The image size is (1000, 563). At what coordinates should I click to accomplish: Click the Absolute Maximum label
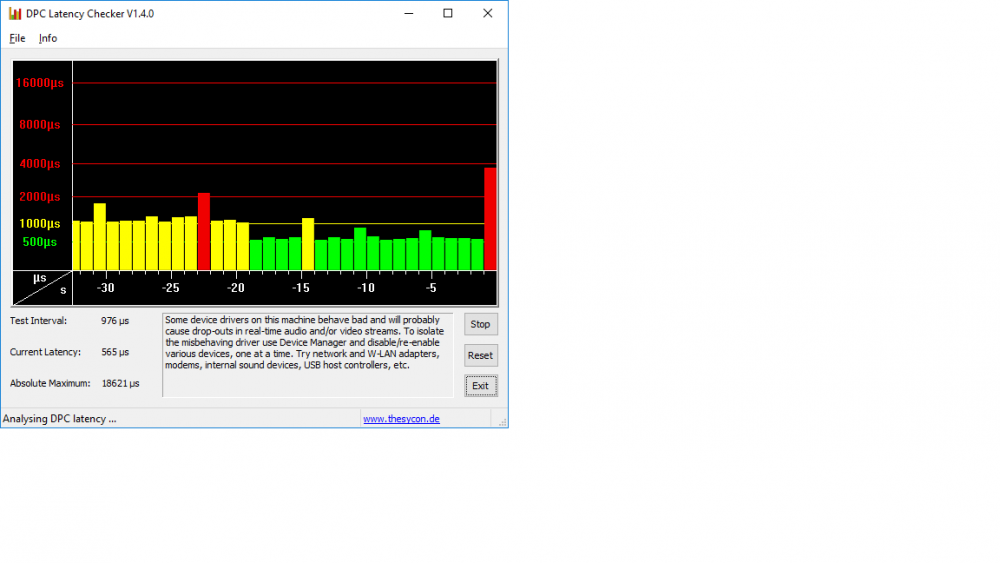50,383
